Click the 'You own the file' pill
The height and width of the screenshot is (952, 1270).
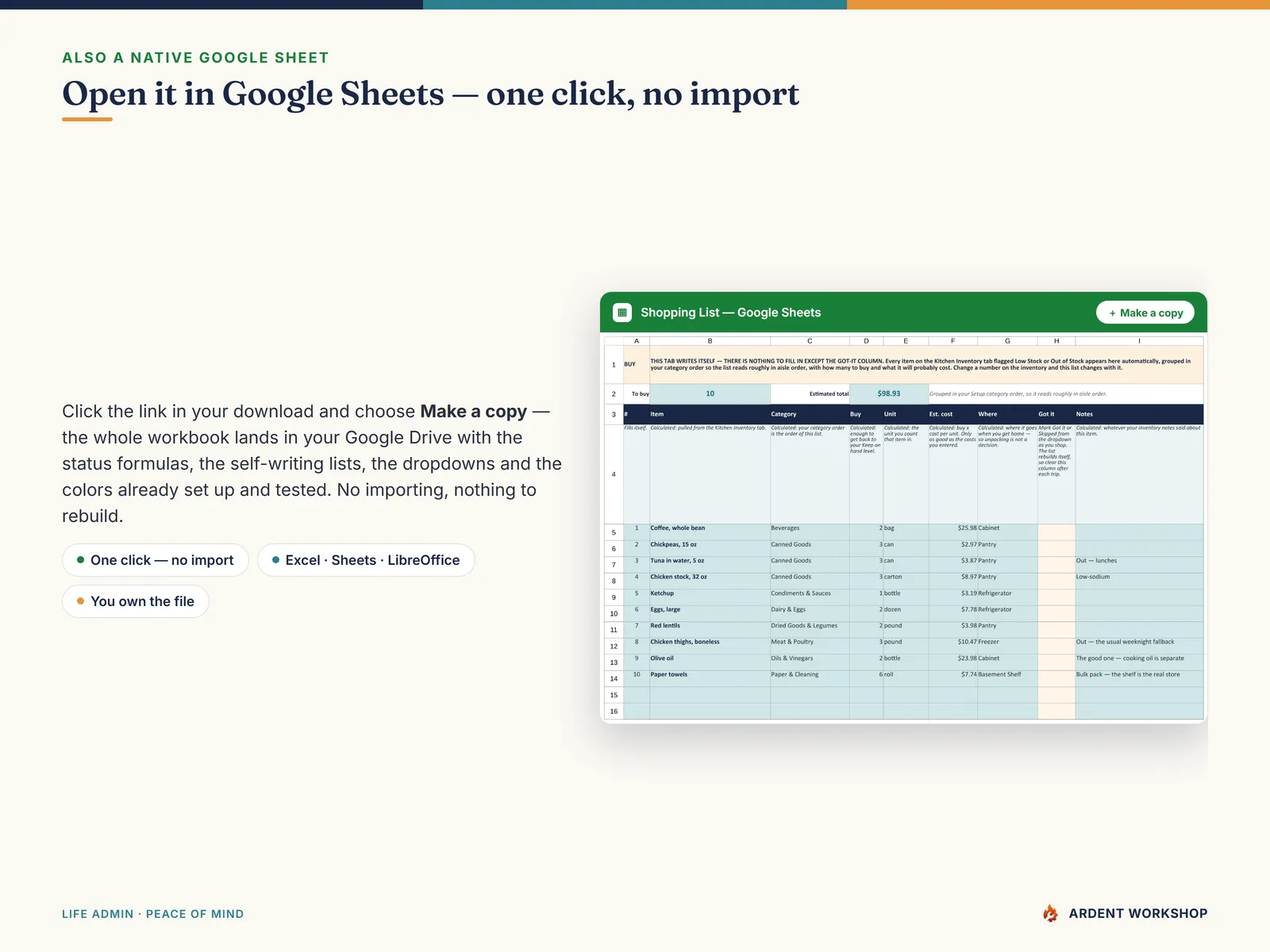tap(136, 601)
